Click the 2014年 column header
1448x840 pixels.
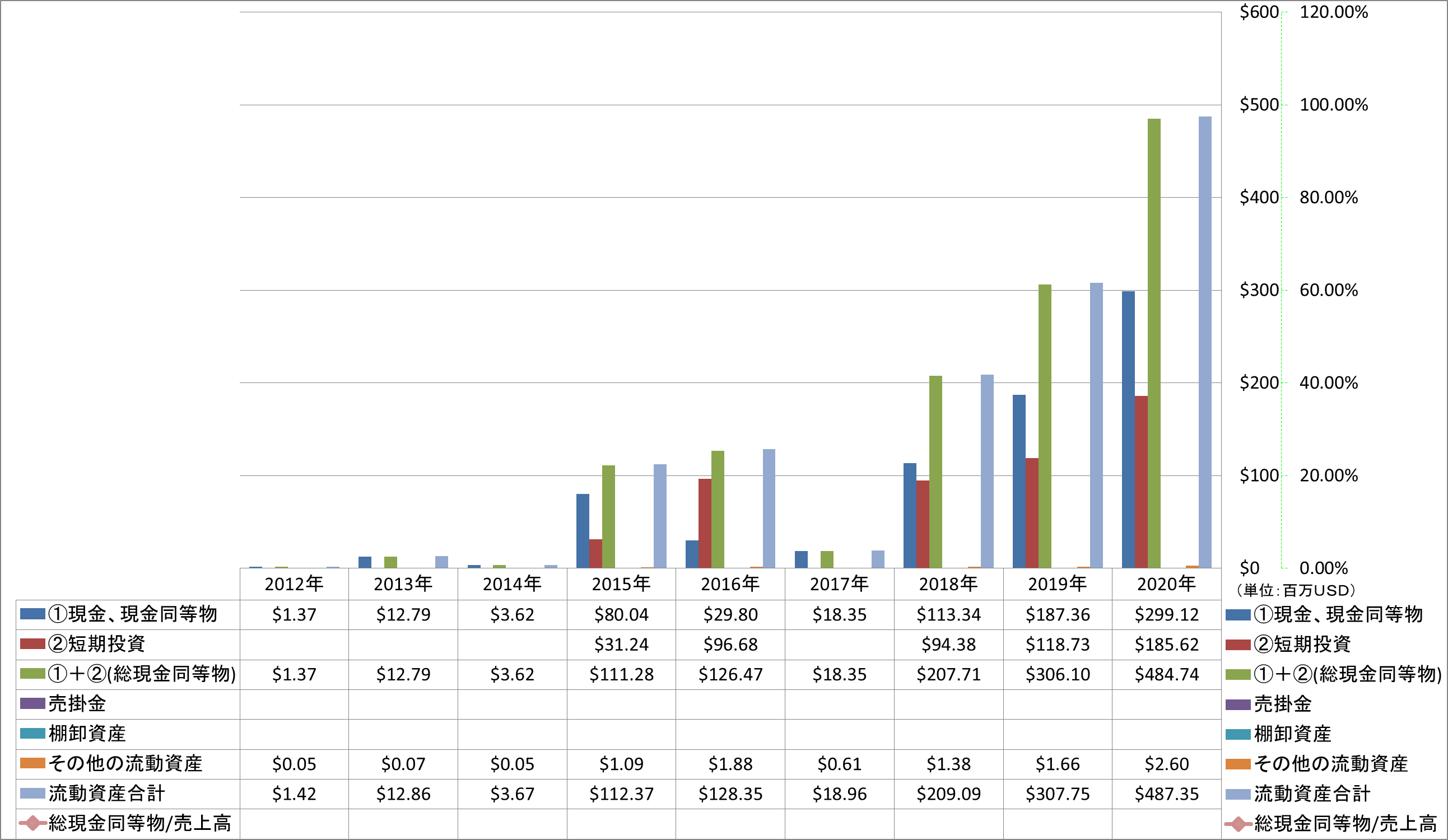512,584
